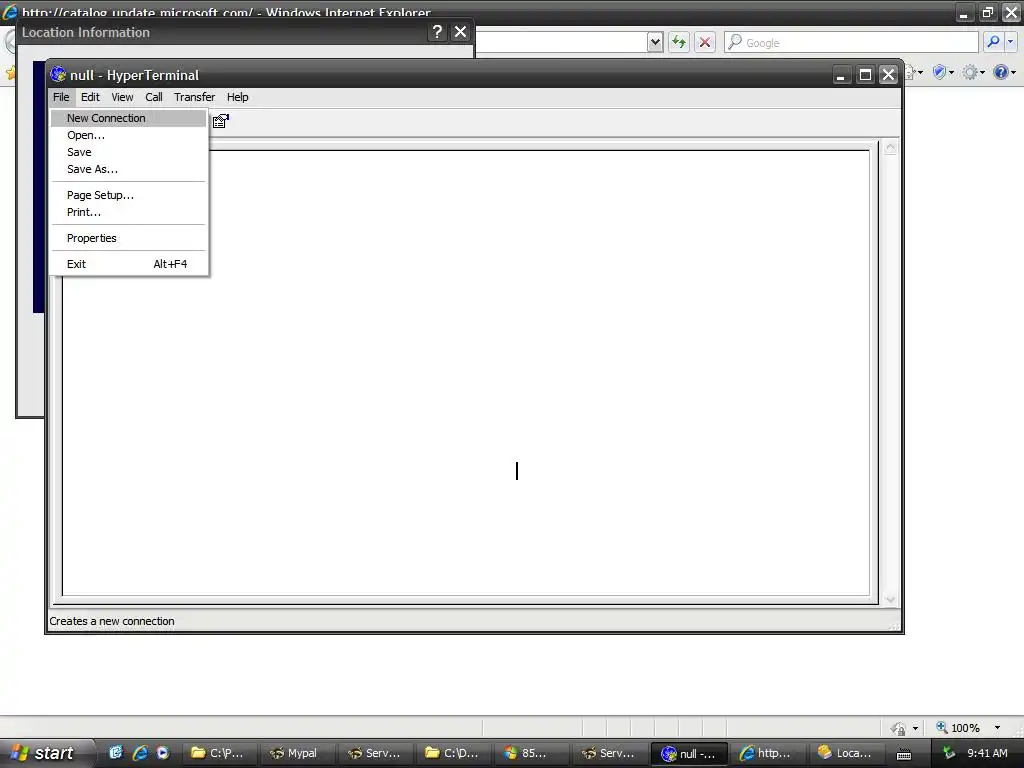Launch Windows Media Player quick launch icon
1024x768 pixels.
pyautogui.click(x=163, y=753)
